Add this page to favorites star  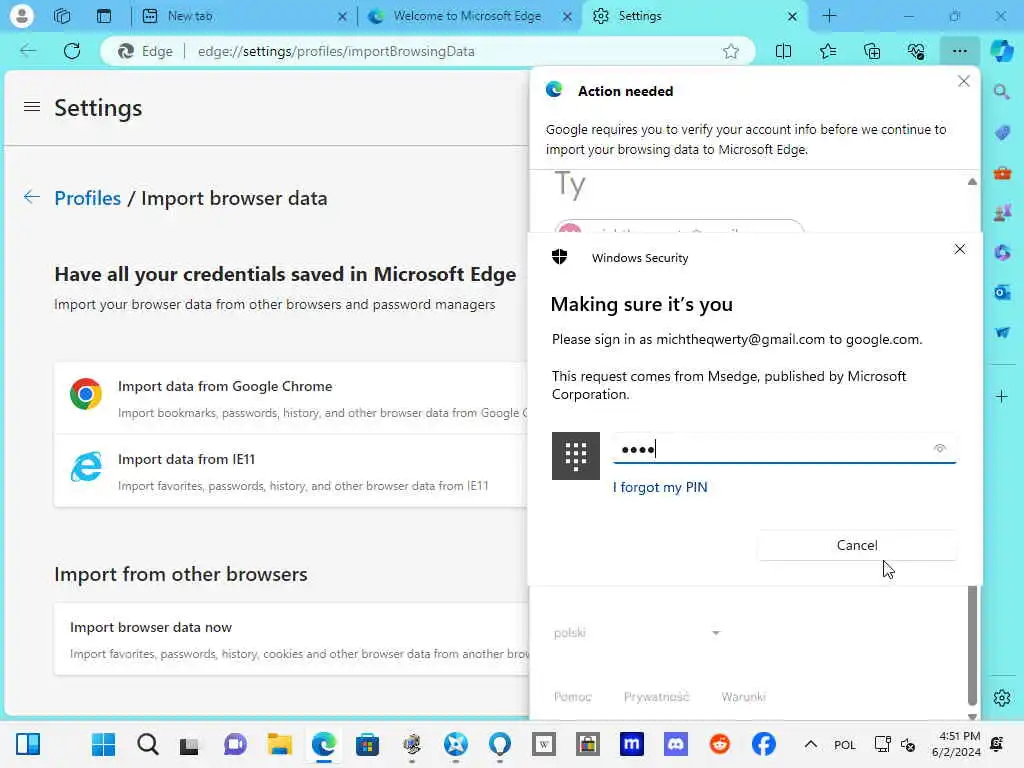pos(731,51)
